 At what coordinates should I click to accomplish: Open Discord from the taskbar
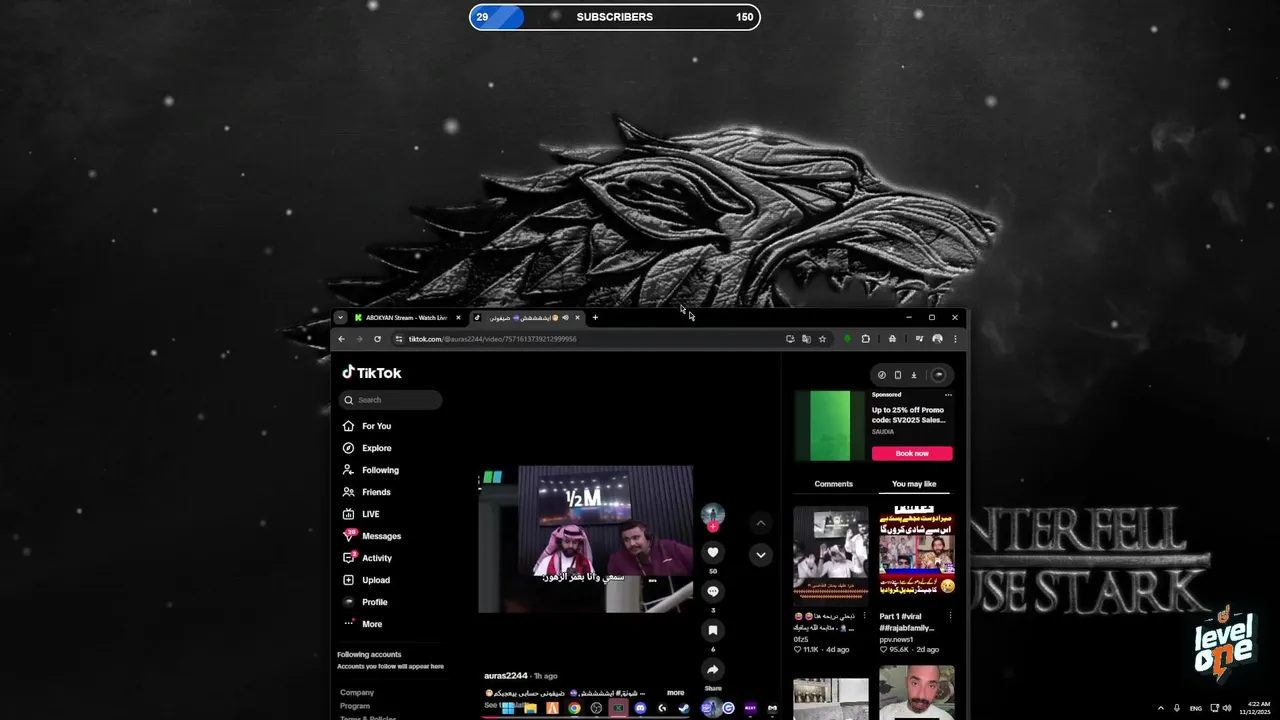pos(640,708)
